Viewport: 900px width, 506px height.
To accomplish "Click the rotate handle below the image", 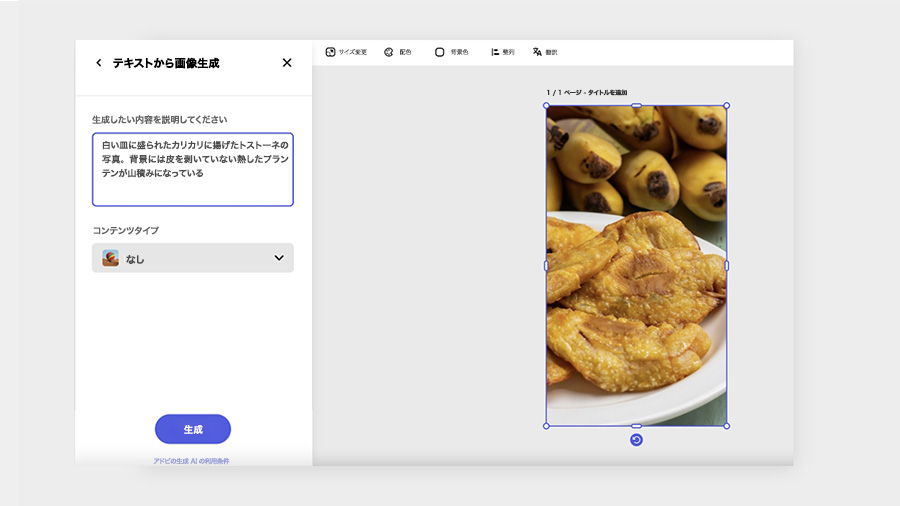I will pos(636,440).
